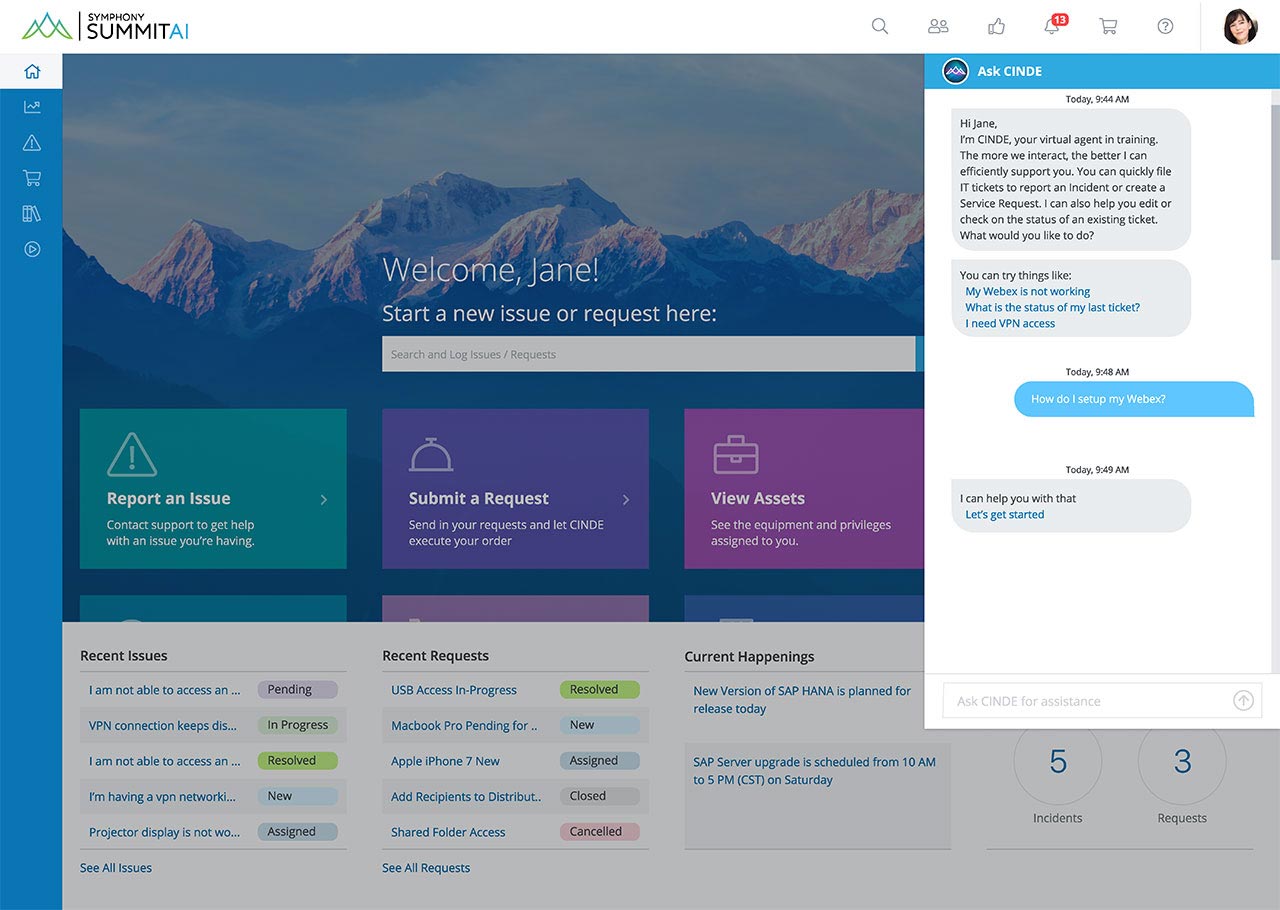Click the 3 Requests counter circle
1280x910 pixels.
[1182, 762]
